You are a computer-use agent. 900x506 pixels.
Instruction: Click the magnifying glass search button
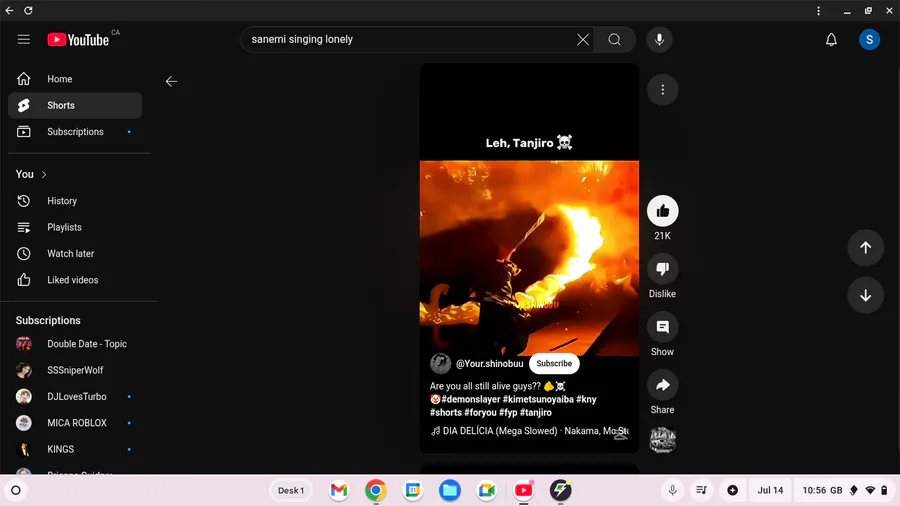614,40
